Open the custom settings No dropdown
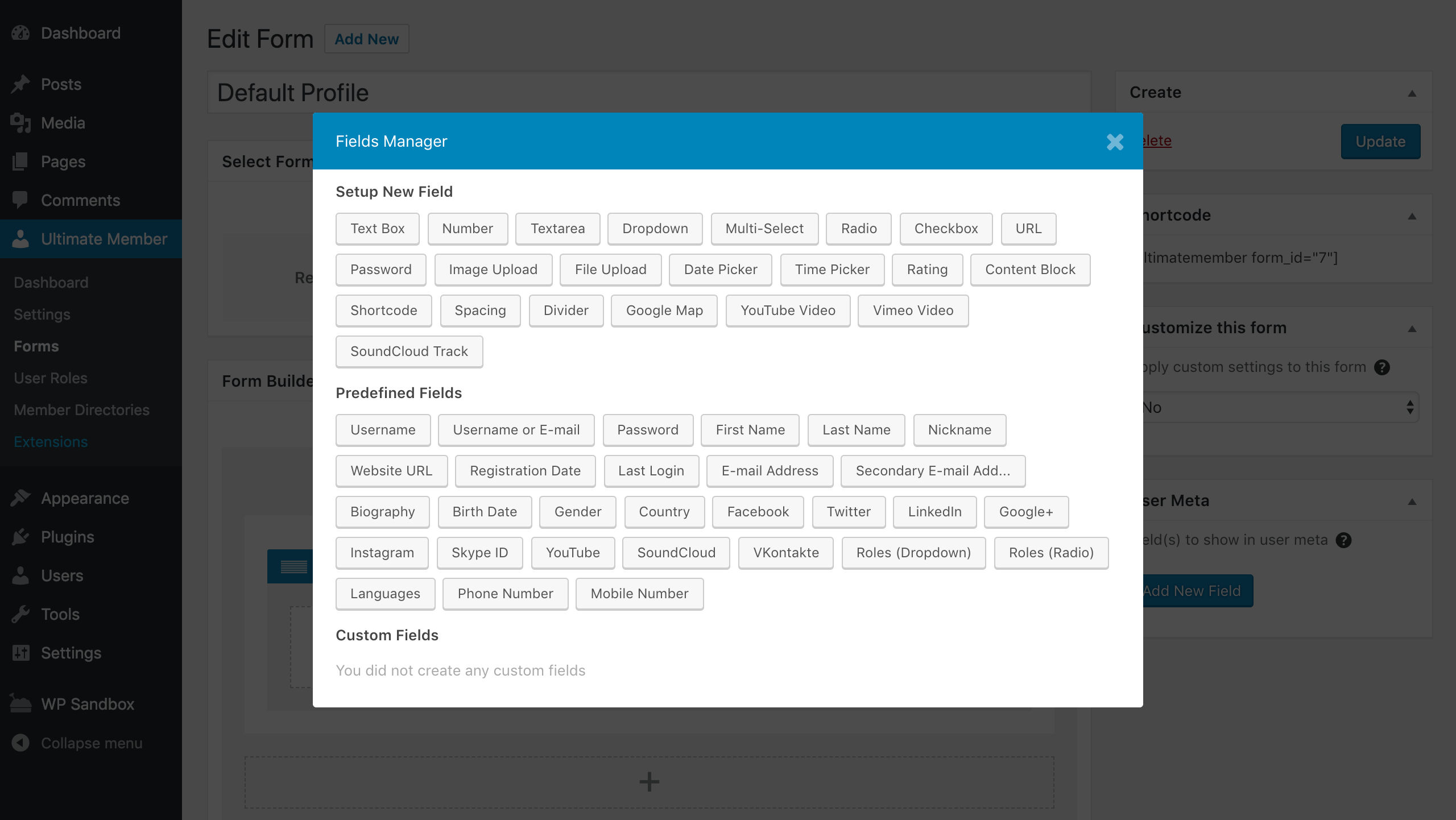1456x820 pixels. coord(1280,407)
